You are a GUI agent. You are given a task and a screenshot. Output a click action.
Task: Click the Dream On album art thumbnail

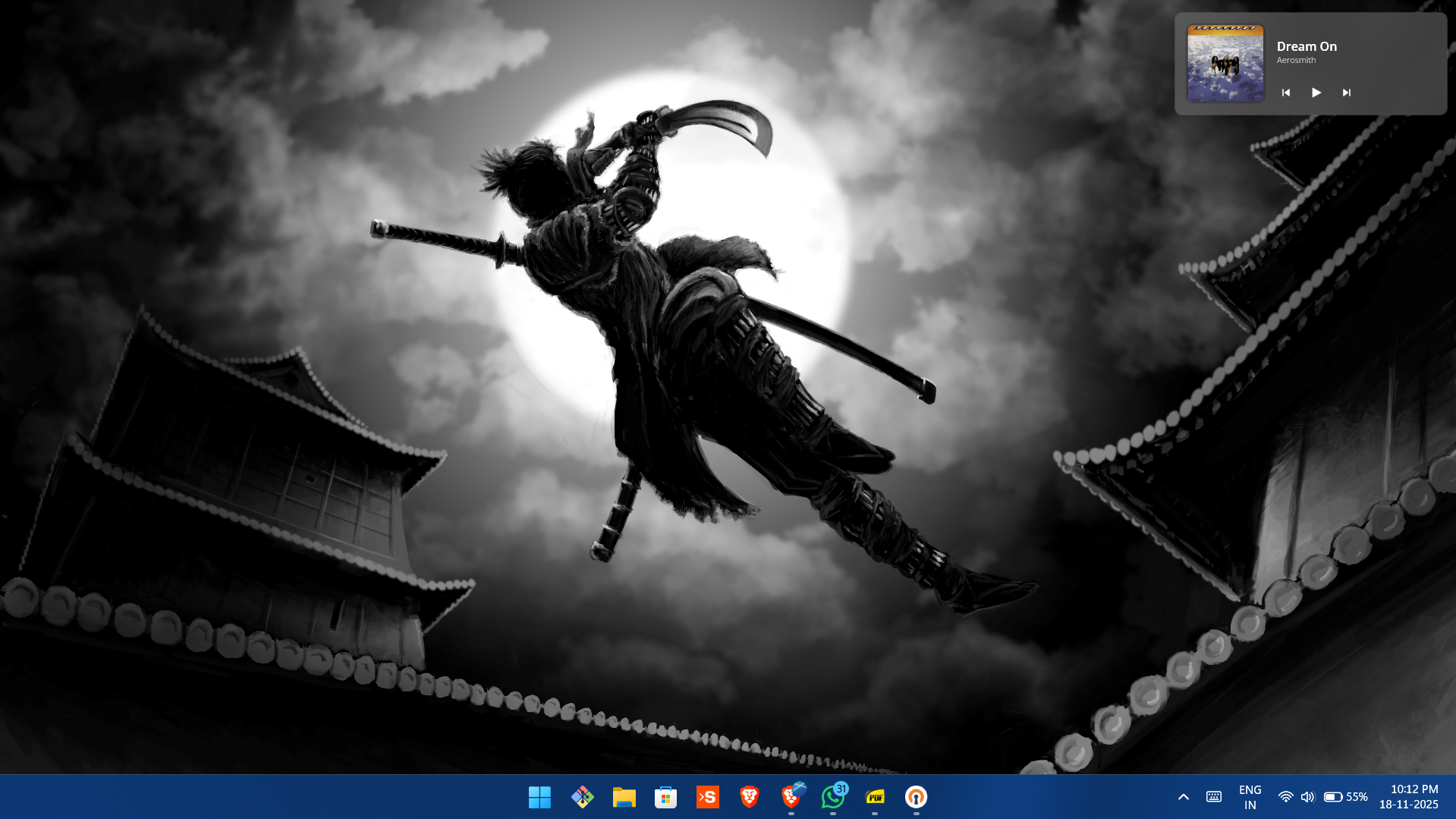(1225, 64)
